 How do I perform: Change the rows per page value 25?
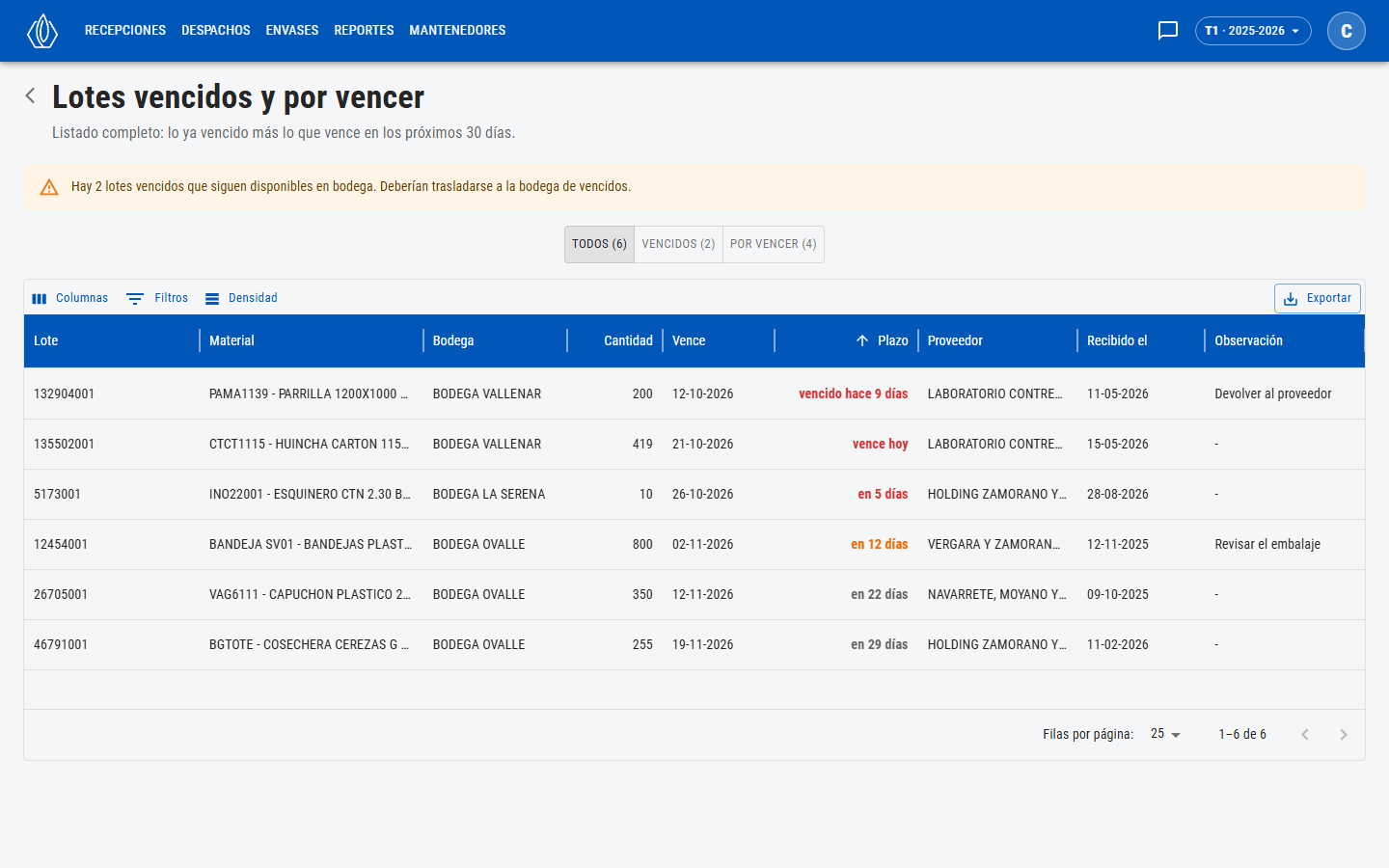[1165, 734]
